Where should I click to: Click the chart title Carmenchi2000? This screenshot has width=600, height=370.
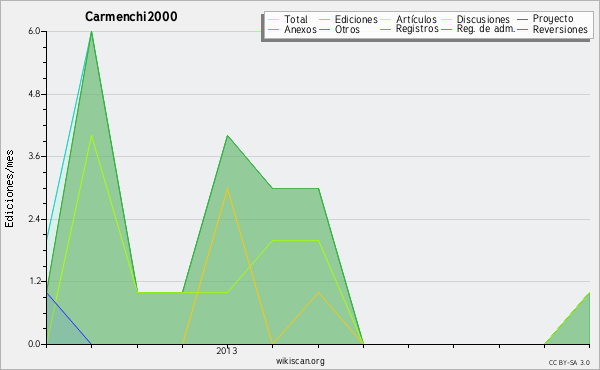click(x=131, y=16)
